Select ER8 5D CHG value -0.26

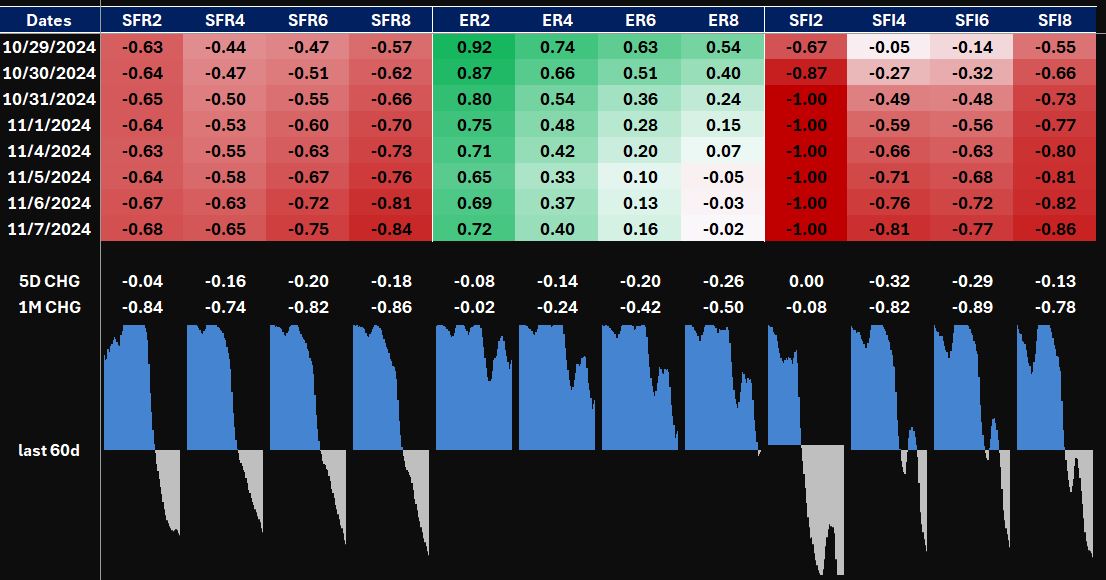point(723,281)
